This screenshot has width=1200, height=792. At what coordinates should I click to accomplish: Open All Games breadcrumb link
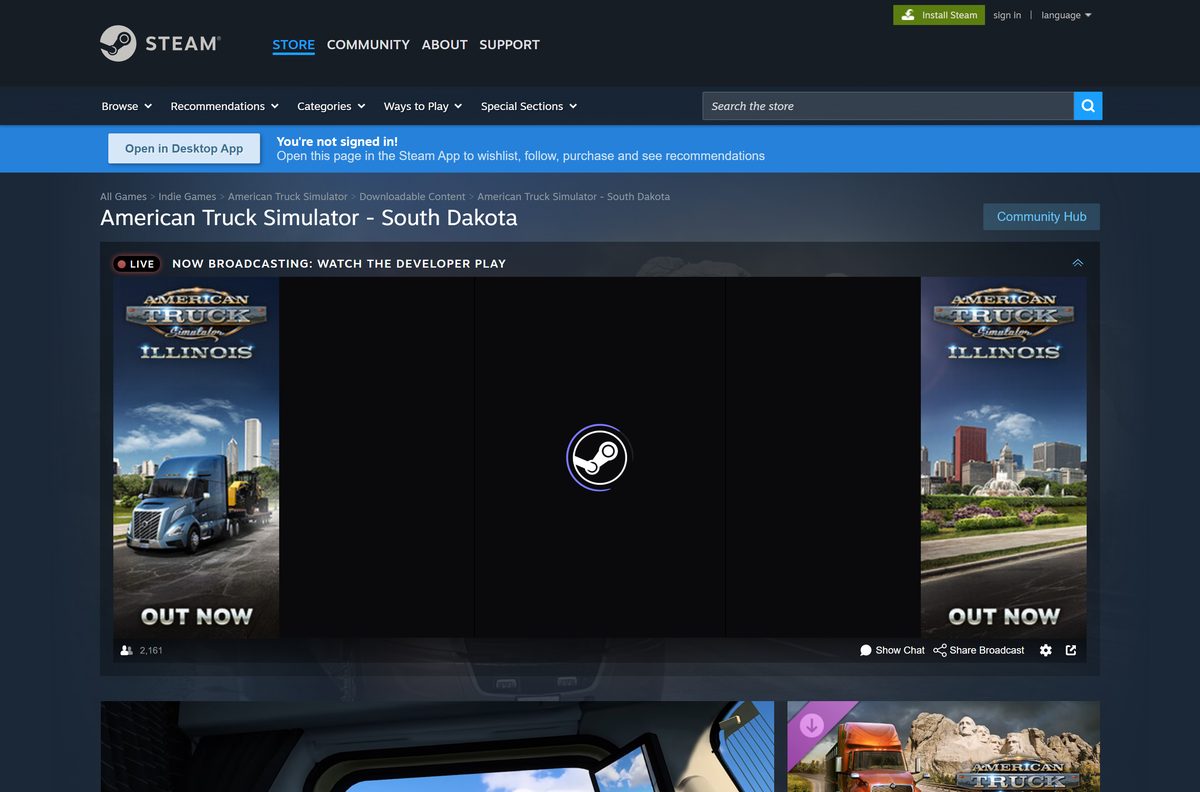[123, 197]
